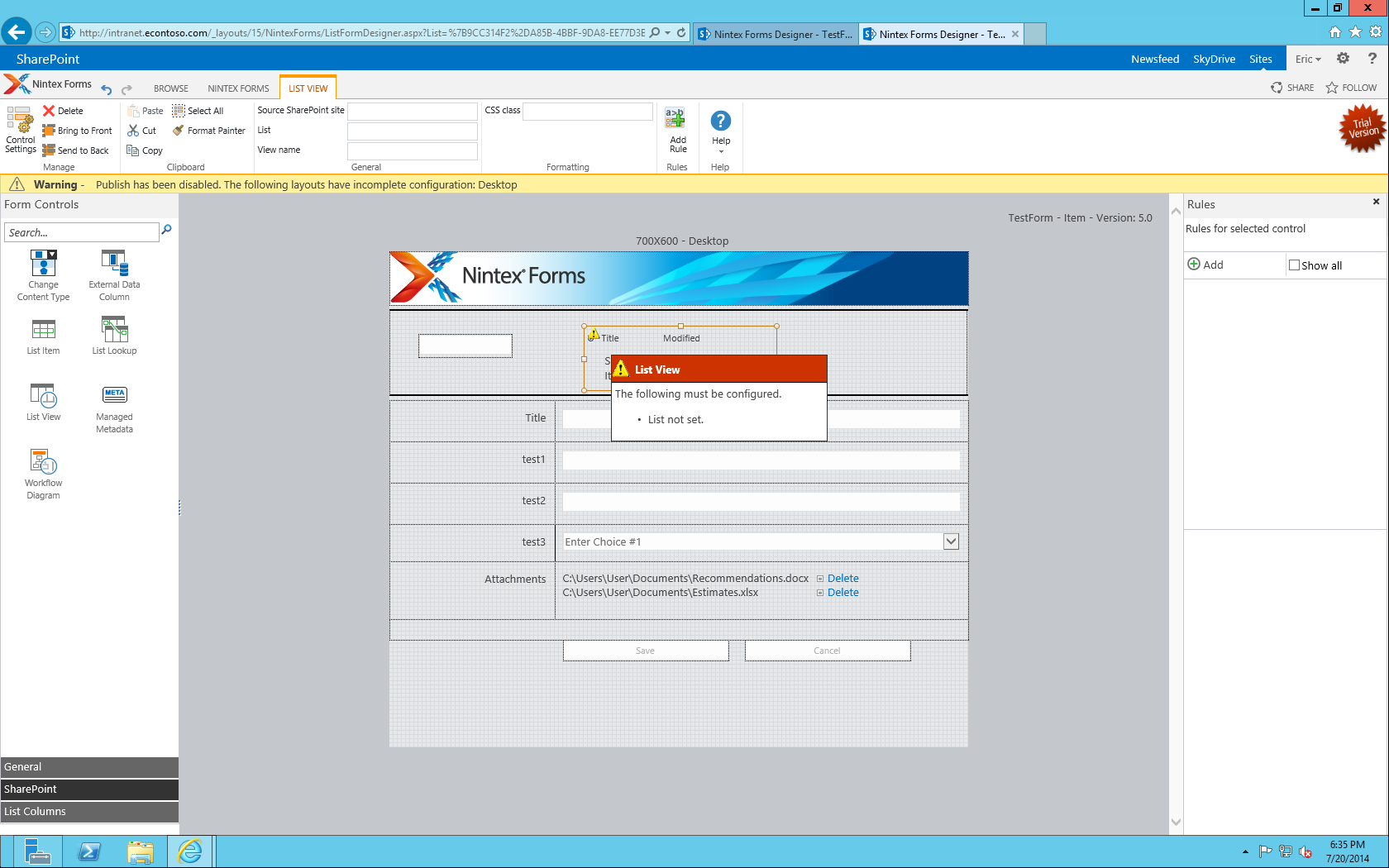1389x868 pixels.
Task: Click the CSS class input field
Action: (588, 111)
